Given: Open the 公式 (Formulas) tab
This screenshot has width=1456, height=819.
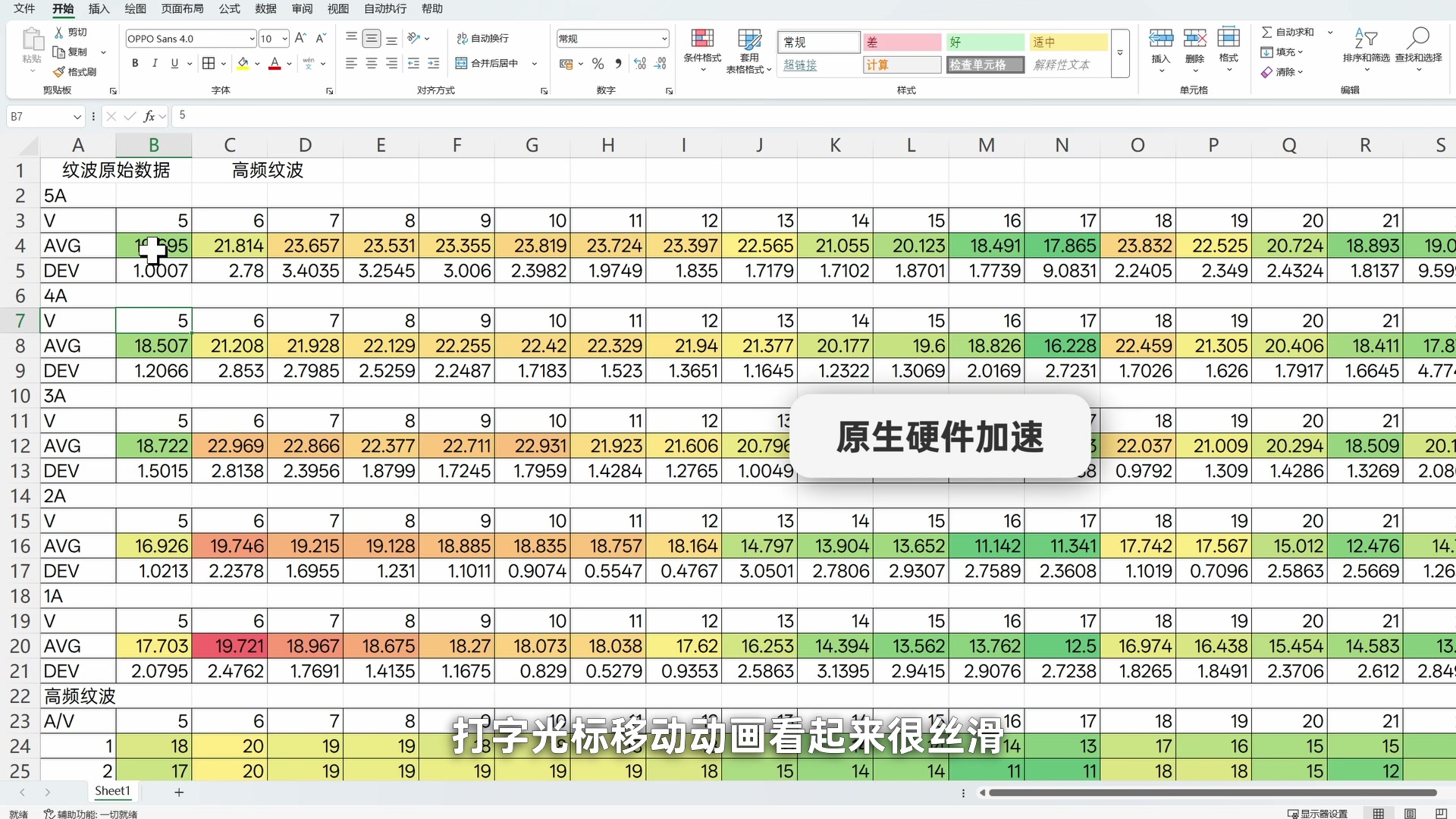Looking at the screenshot, I should coord(230,9).
